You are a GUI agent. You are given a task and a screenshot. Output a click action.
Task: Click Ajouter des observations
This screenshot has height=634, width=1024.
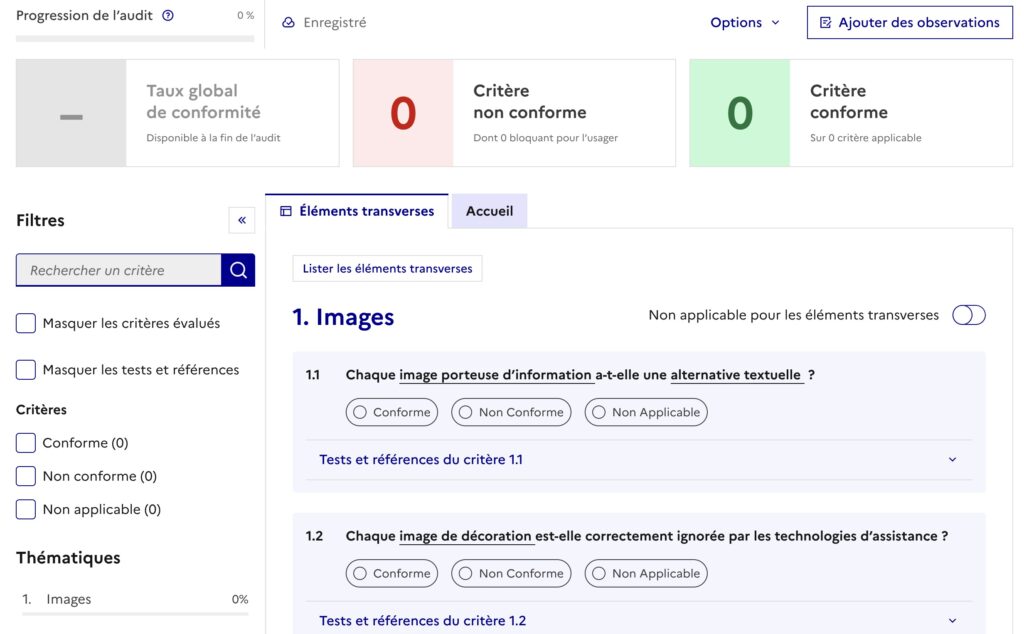pos(909,21)
